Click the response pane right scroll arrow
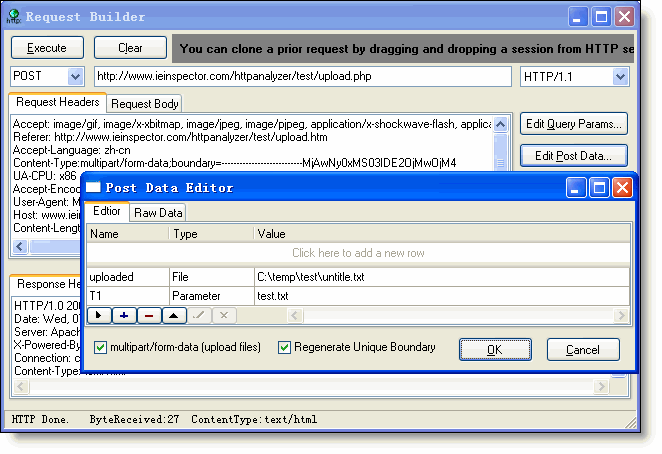This screenshot has height=454, width=662. coord(602,386)
